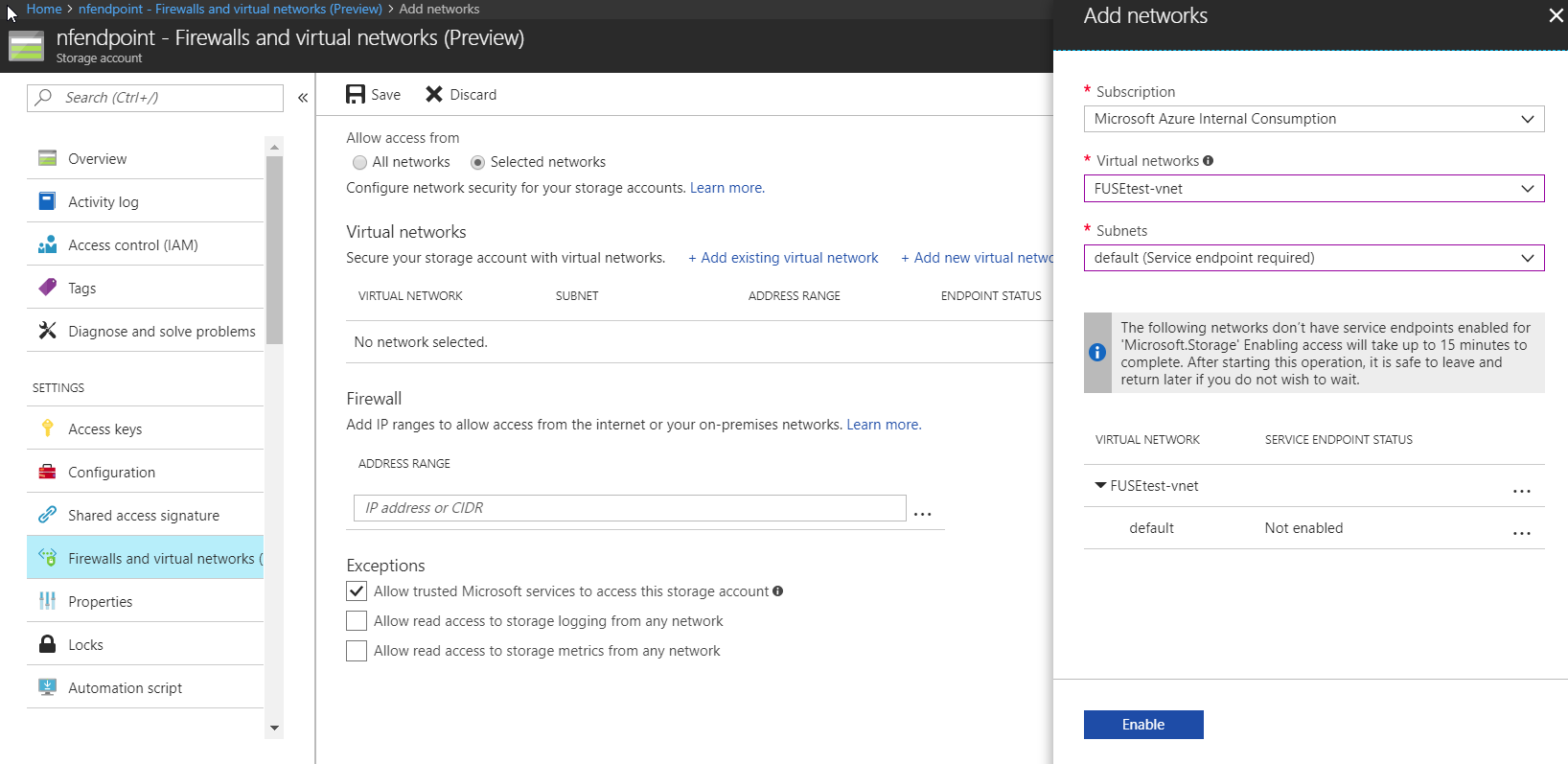Click the IP address or CIDR field
Viewport: 1568px width, 764px height.
coord(630,508)
